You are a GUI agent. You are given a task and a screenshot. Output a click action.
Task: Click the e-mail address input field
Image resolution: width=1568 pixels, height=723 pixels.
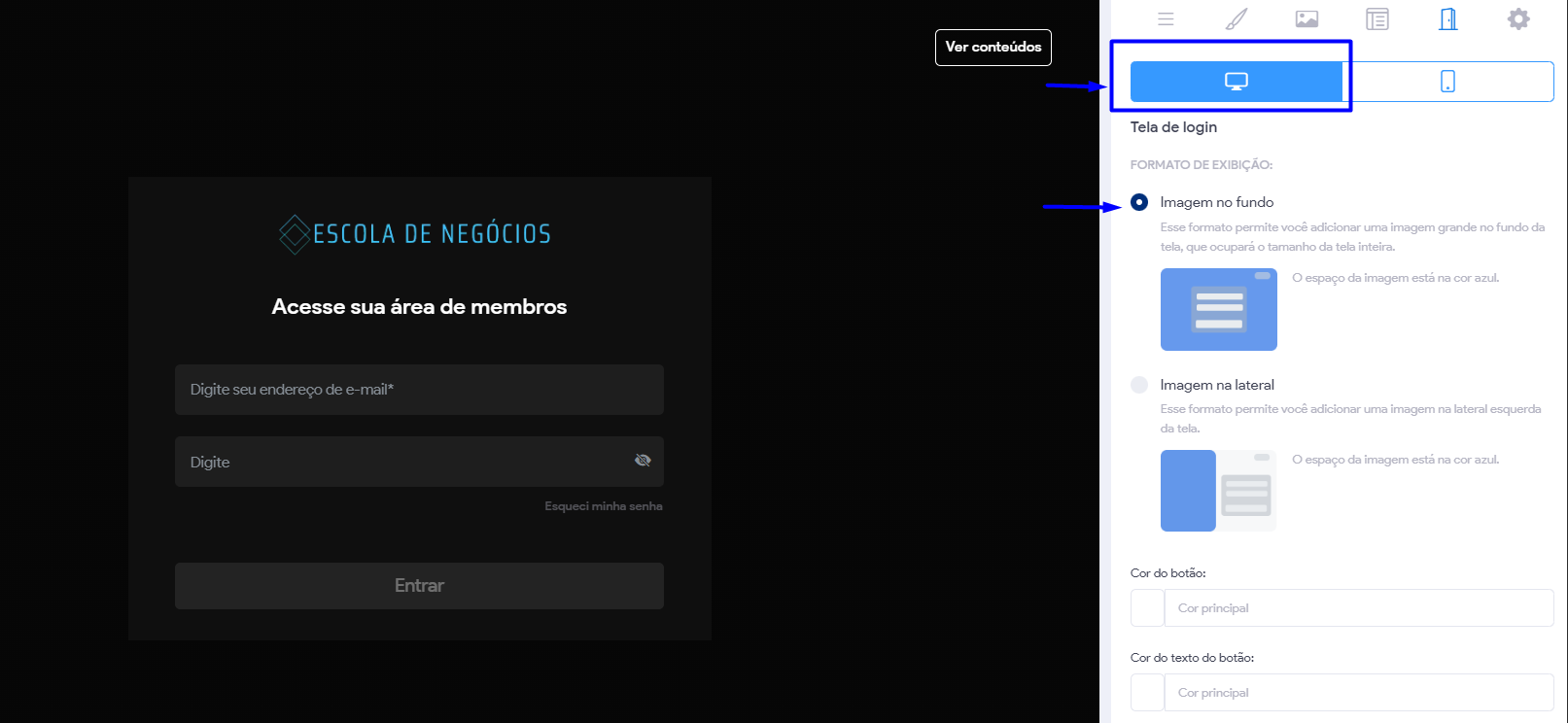click(x=418, y=390)
